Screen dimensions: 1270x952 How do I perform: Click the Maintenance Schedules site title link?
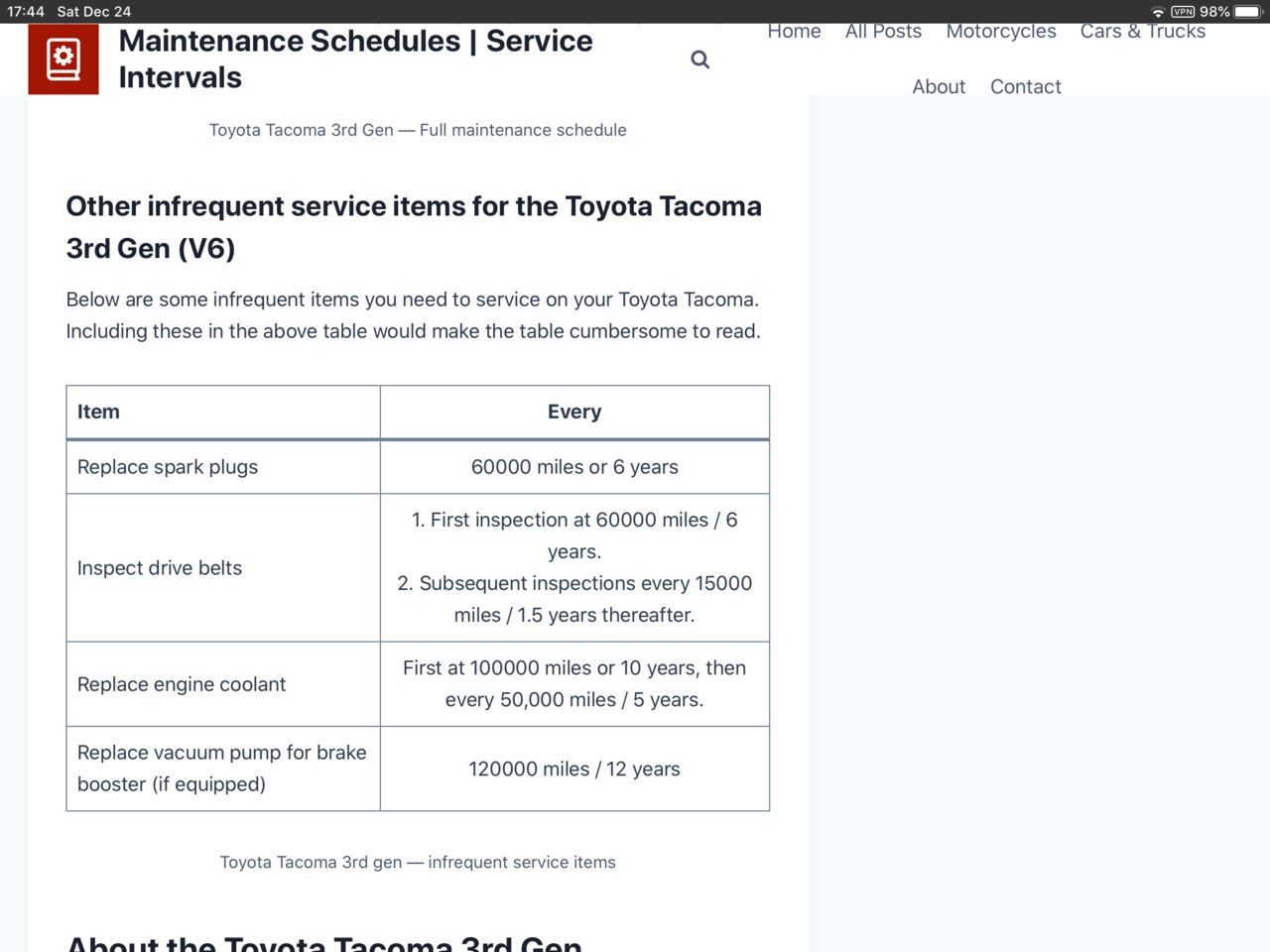pos(355,59)
